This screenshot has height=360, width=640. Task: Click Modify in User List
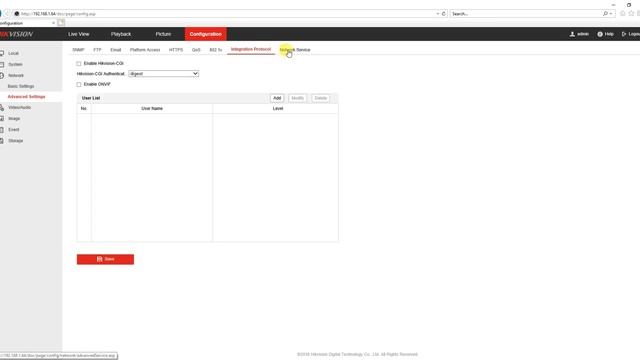click(297, 98)
